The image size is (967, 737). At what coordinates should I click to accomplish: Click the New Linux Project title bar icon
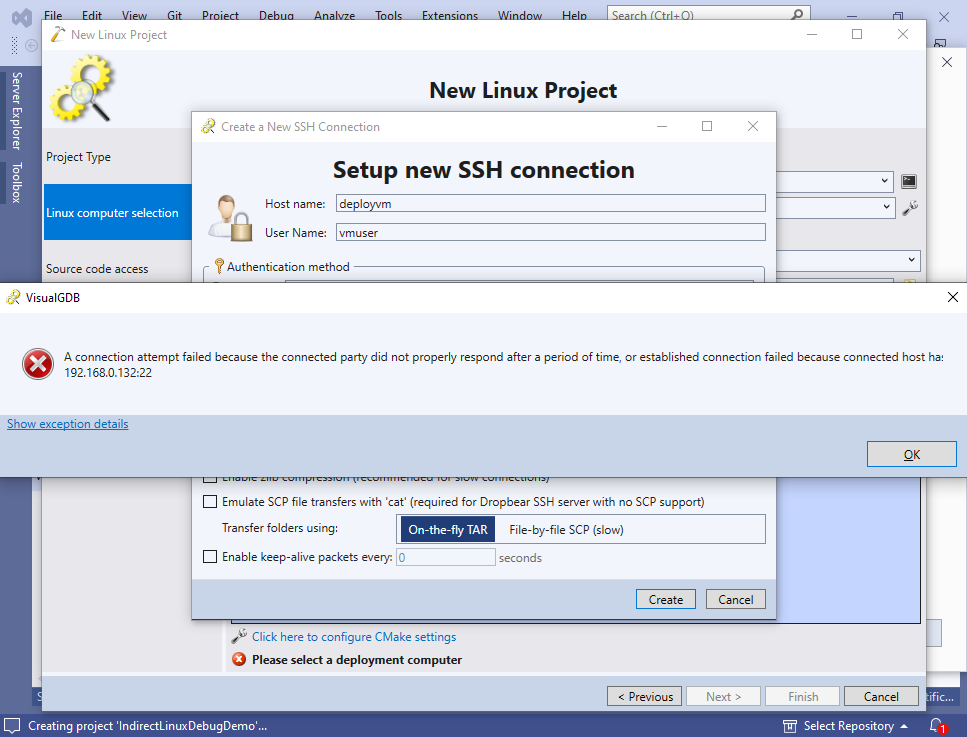(x=57, y=35)
